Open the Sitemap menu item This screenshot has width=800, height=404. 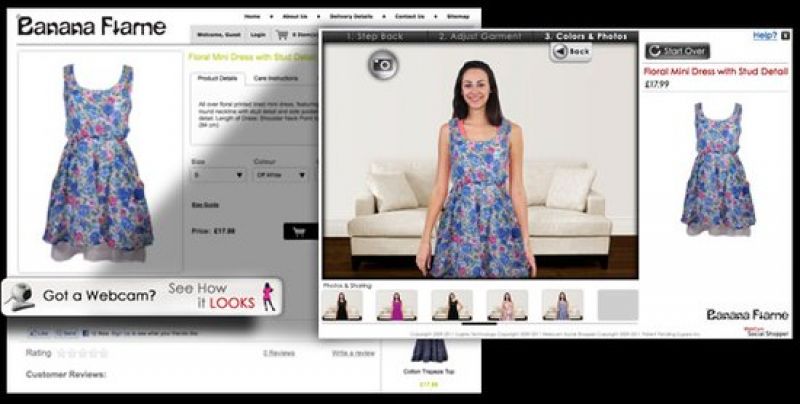[x=458, y=16]
